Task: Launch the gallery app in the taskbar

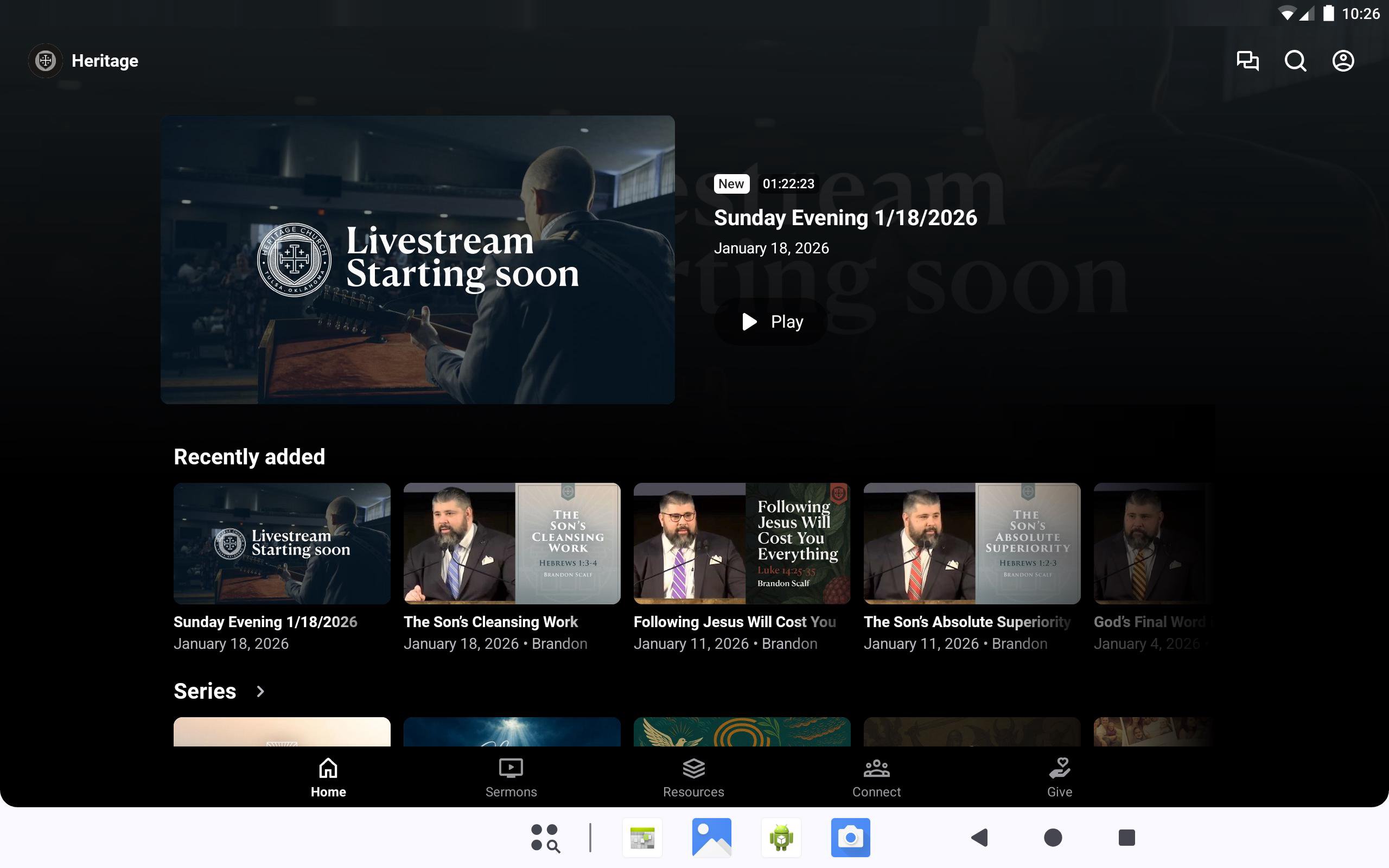Action: click(712, 838)
